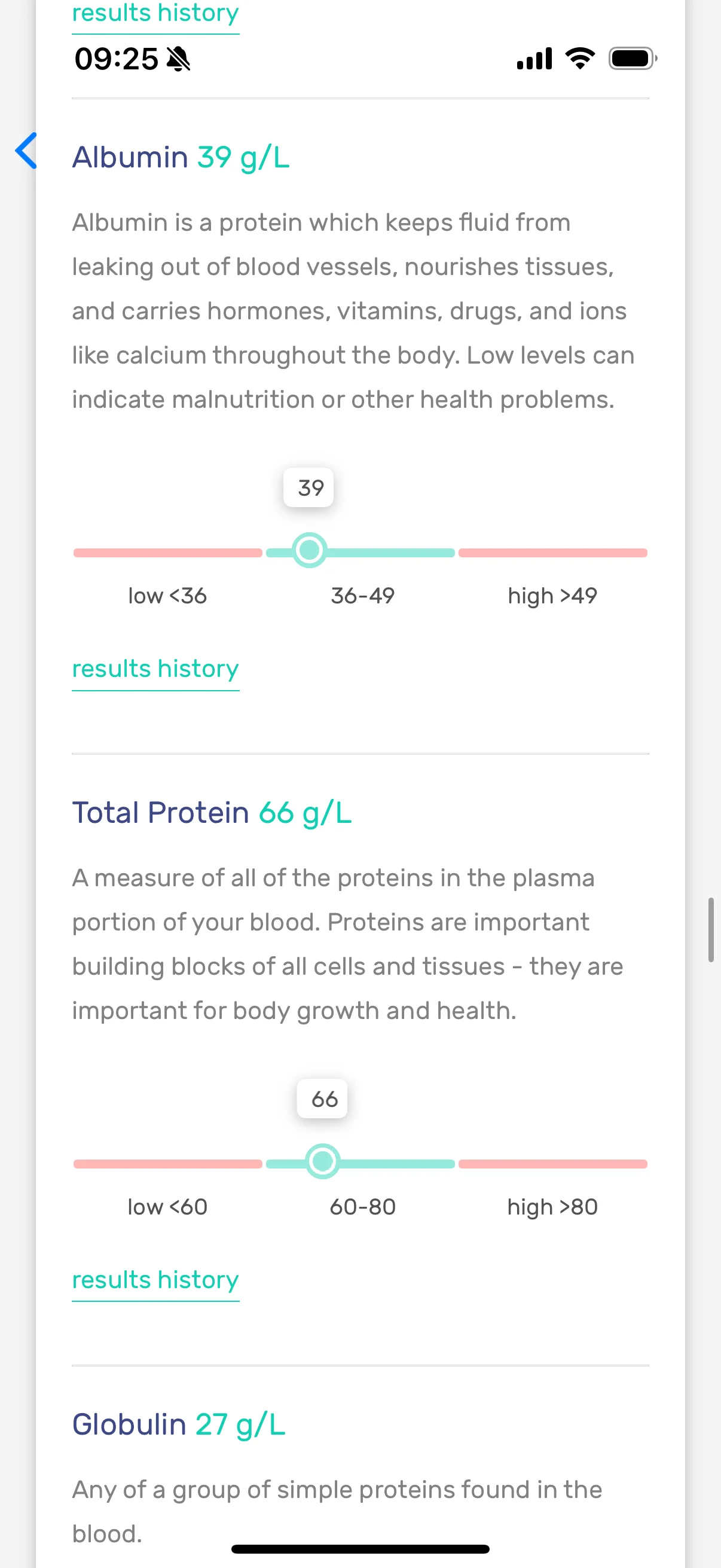The width and height of the screenshot is (721, 1568).
Task: Tap the Albumin 39 g/L heading
Action: tap(181, 158)
